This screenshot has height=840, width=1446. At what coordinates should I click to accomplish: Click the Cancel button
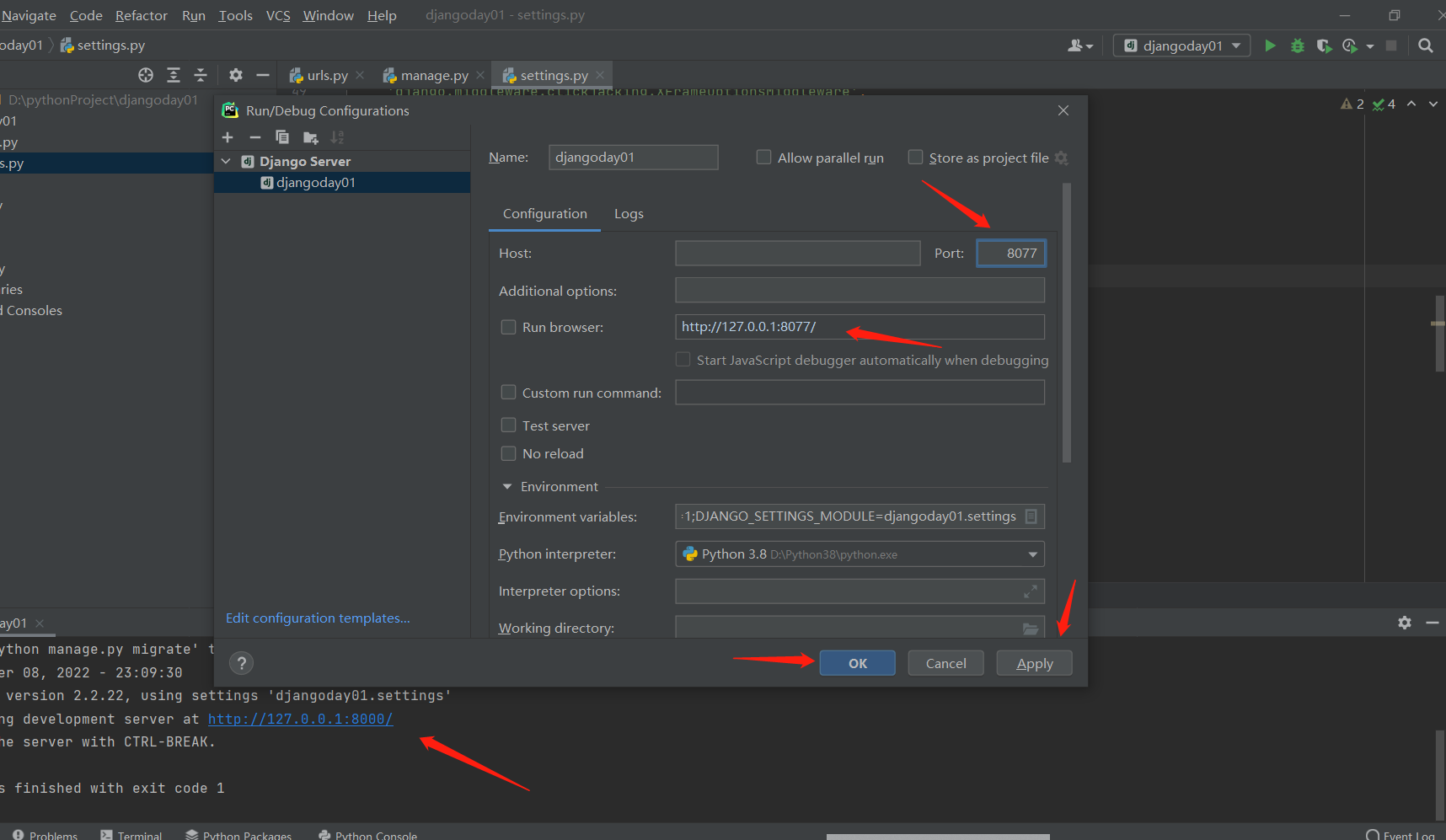pyautogui.click(x=946, y=664)
